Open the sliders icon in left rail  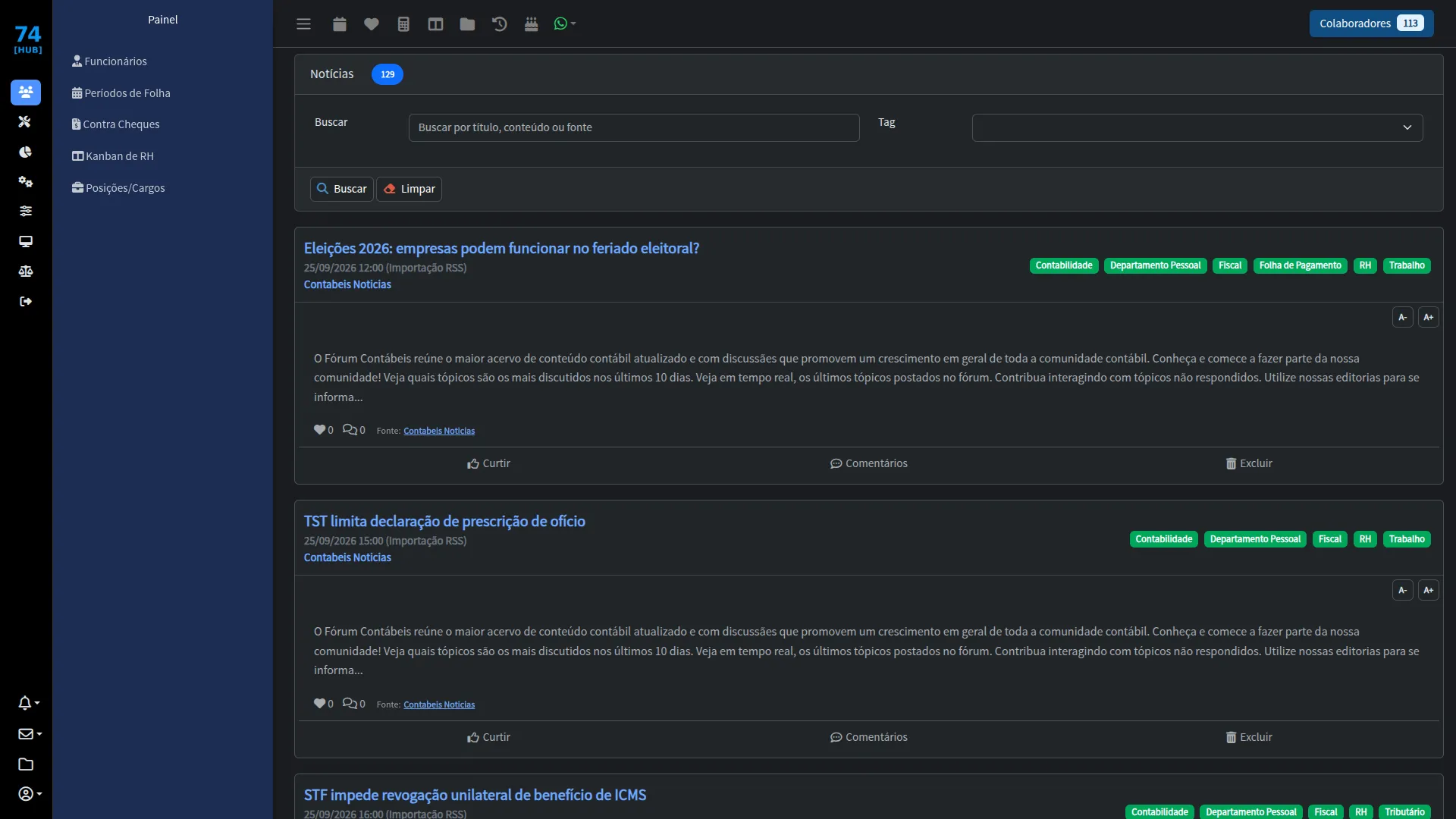(x=26, y=211)
